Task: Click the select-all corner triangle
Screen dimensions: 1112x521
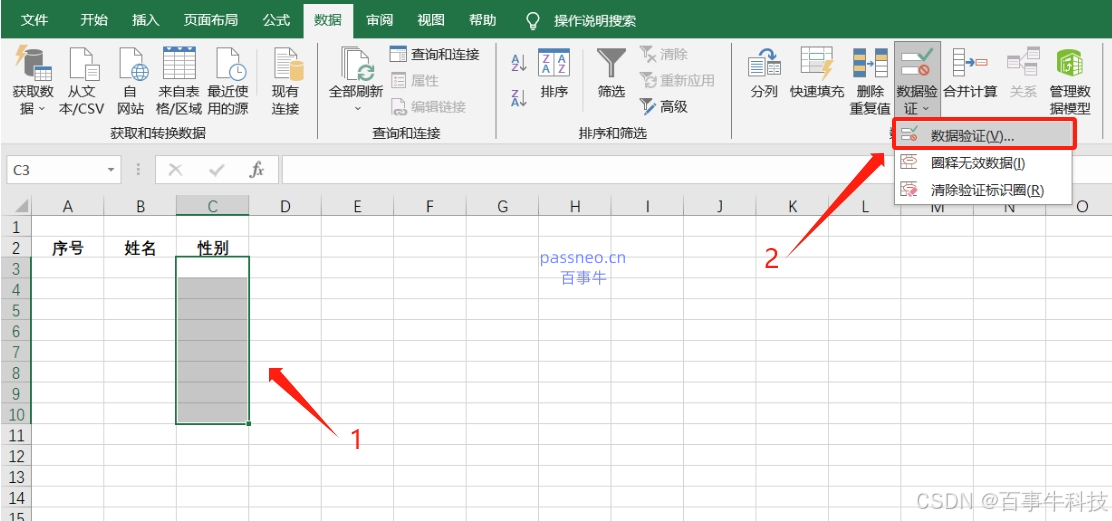Action: (21, 206)
